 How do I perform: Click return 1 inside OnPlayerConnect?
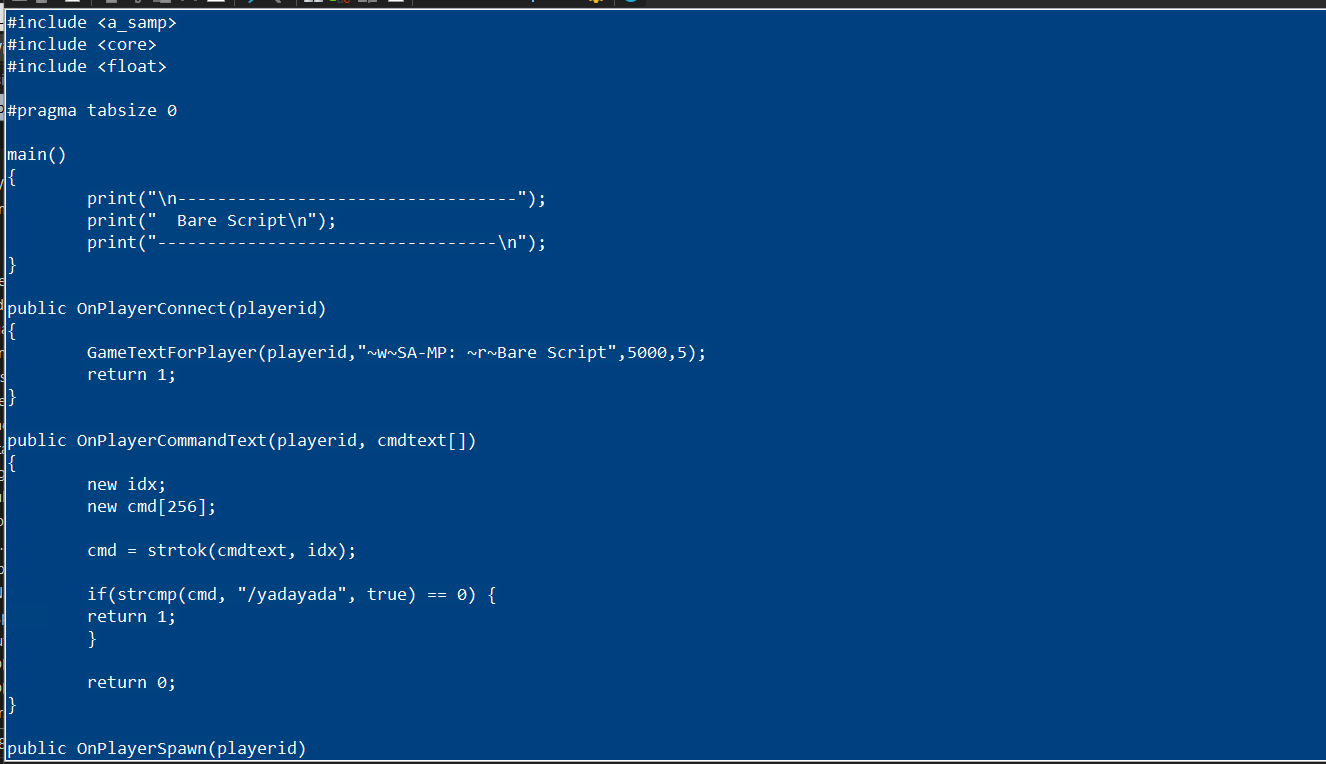[131, 374]
